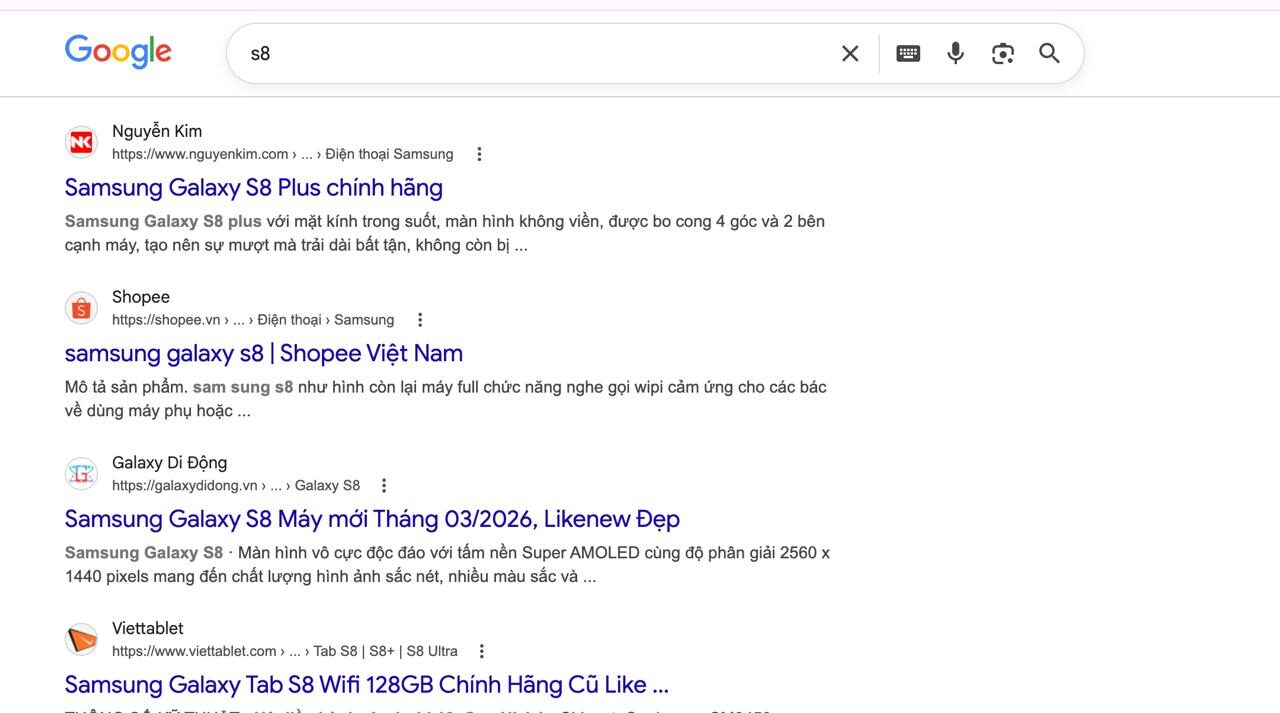
Task: Click the shopee.vn breadcrumb URL
Action: click(253, 320)
